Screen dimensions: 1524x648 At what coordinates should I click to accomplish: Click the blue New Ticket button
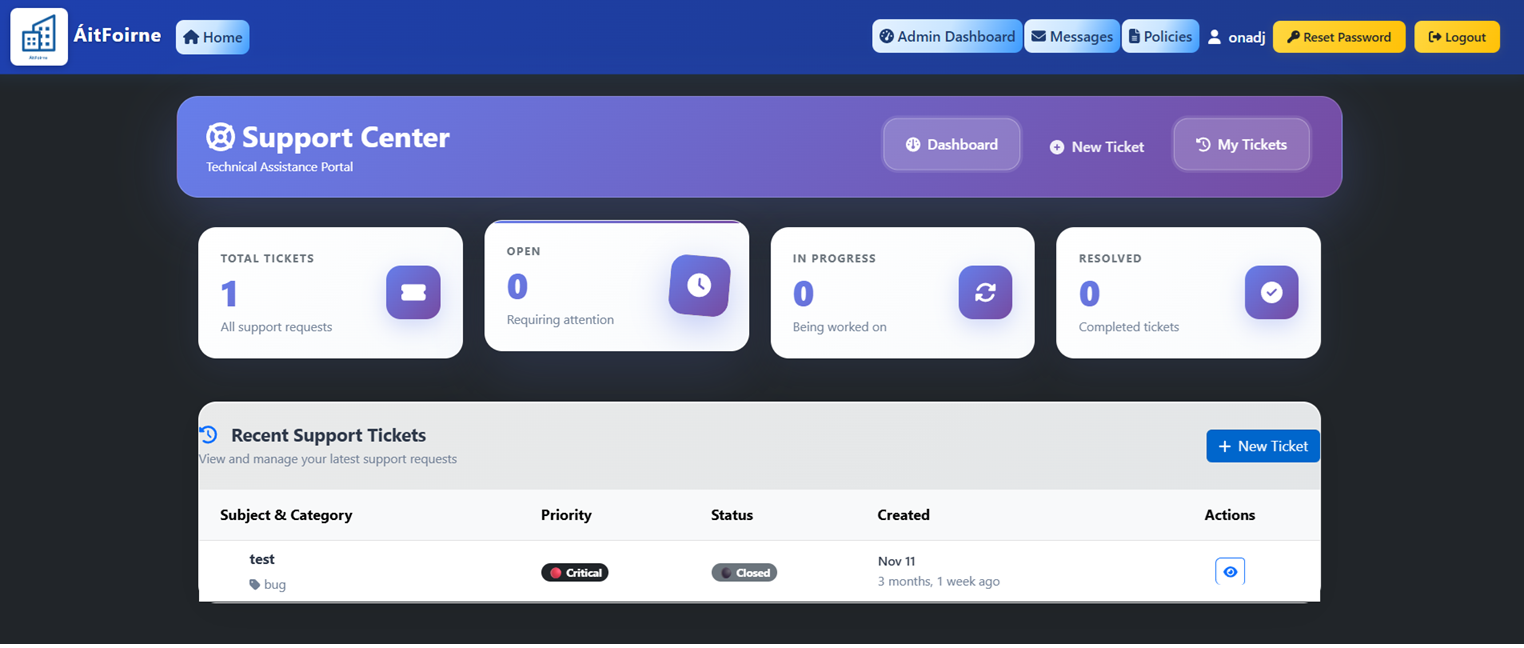(x=1263, y=446)
